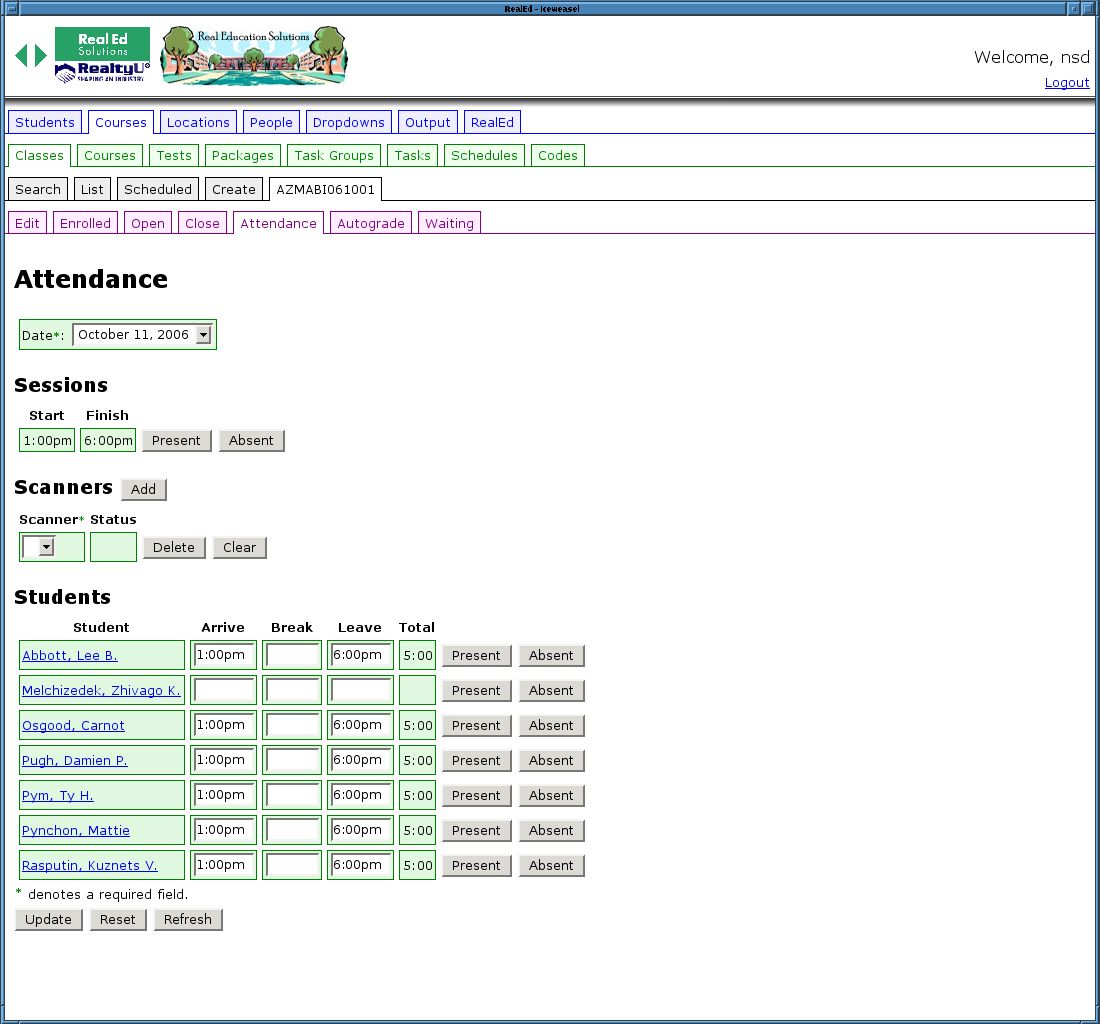Open the Abbott, Lee B. student link

pos(70,655)
